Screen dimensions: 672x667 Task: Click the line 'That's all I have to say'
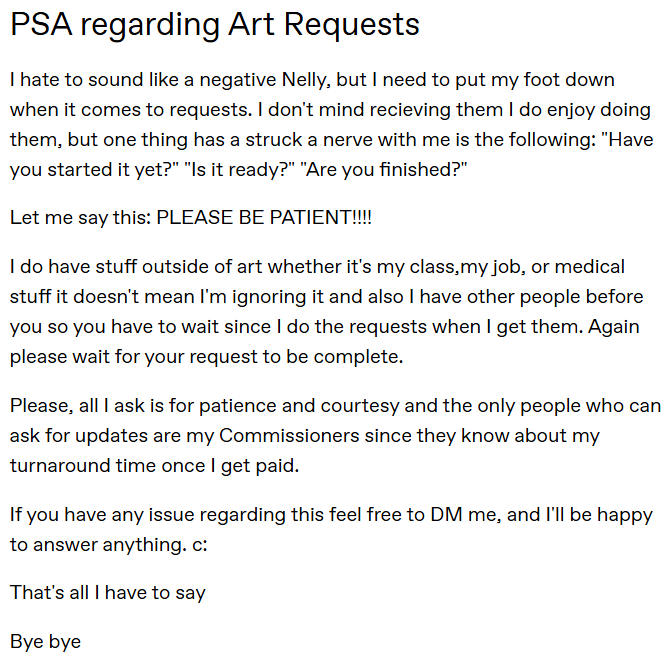coord(108,592)
